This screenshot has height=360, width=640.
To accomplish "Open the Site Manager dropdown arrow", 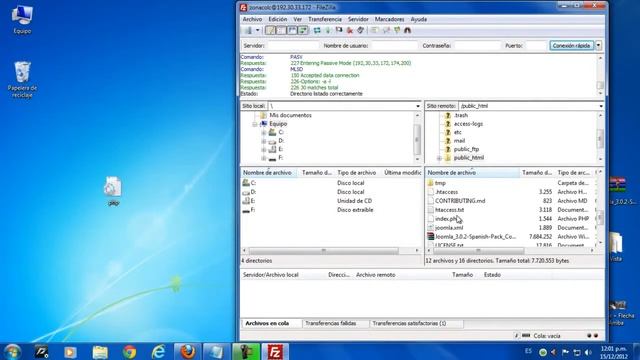I will [257, 31].
